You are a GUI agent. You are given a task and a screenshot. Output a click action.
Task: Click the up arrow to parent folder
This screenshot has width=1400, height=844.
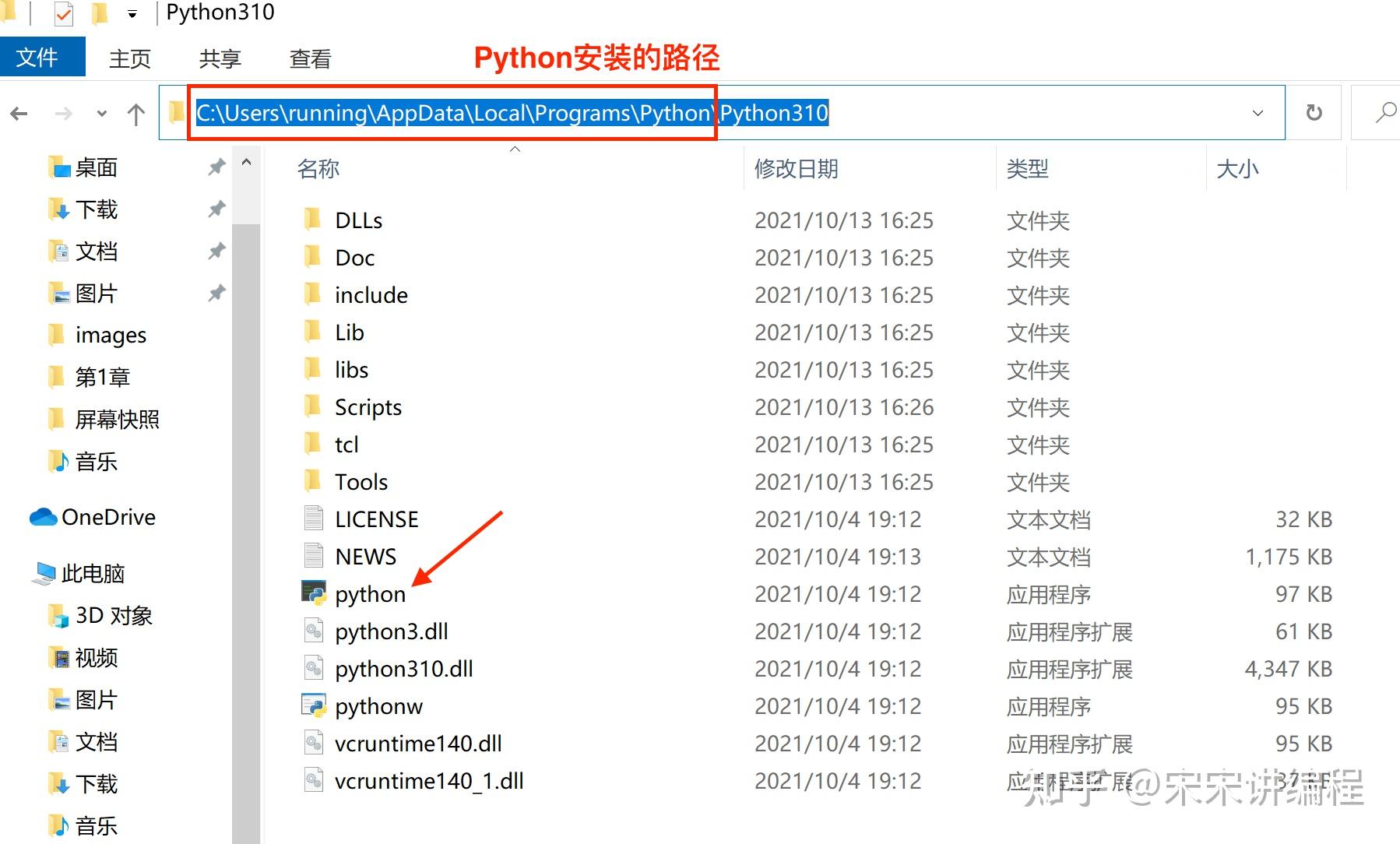point(135,114)
